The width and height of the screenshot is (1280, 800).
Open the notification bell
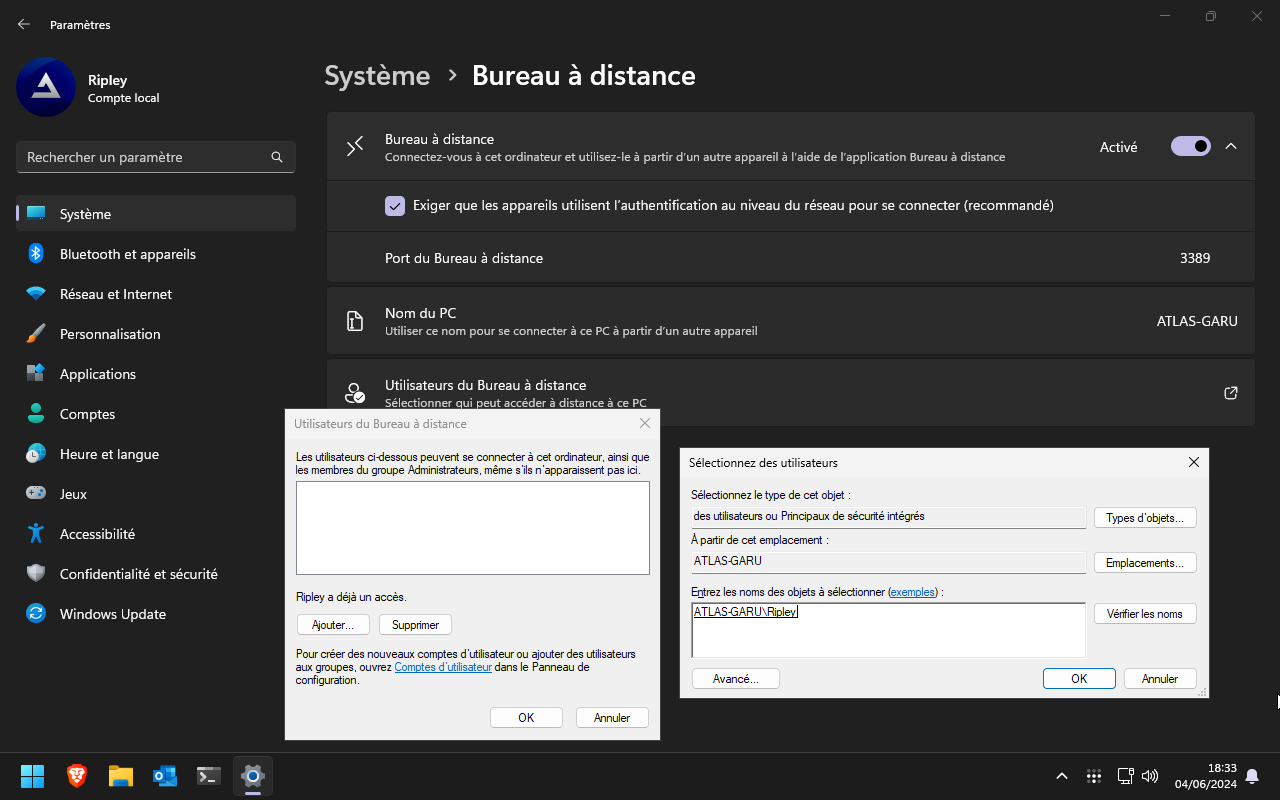pos(1251,776)
